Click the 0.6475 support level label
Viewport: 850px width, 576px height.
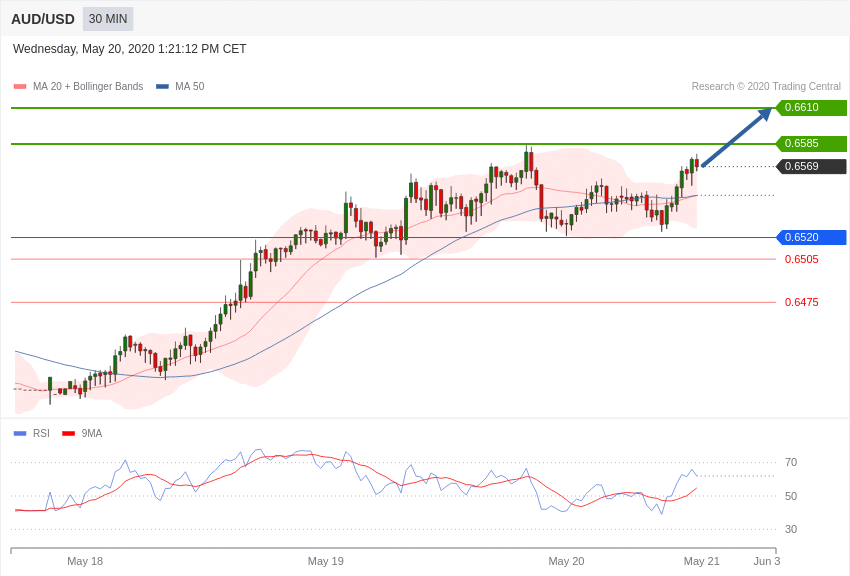pos(802,302)
